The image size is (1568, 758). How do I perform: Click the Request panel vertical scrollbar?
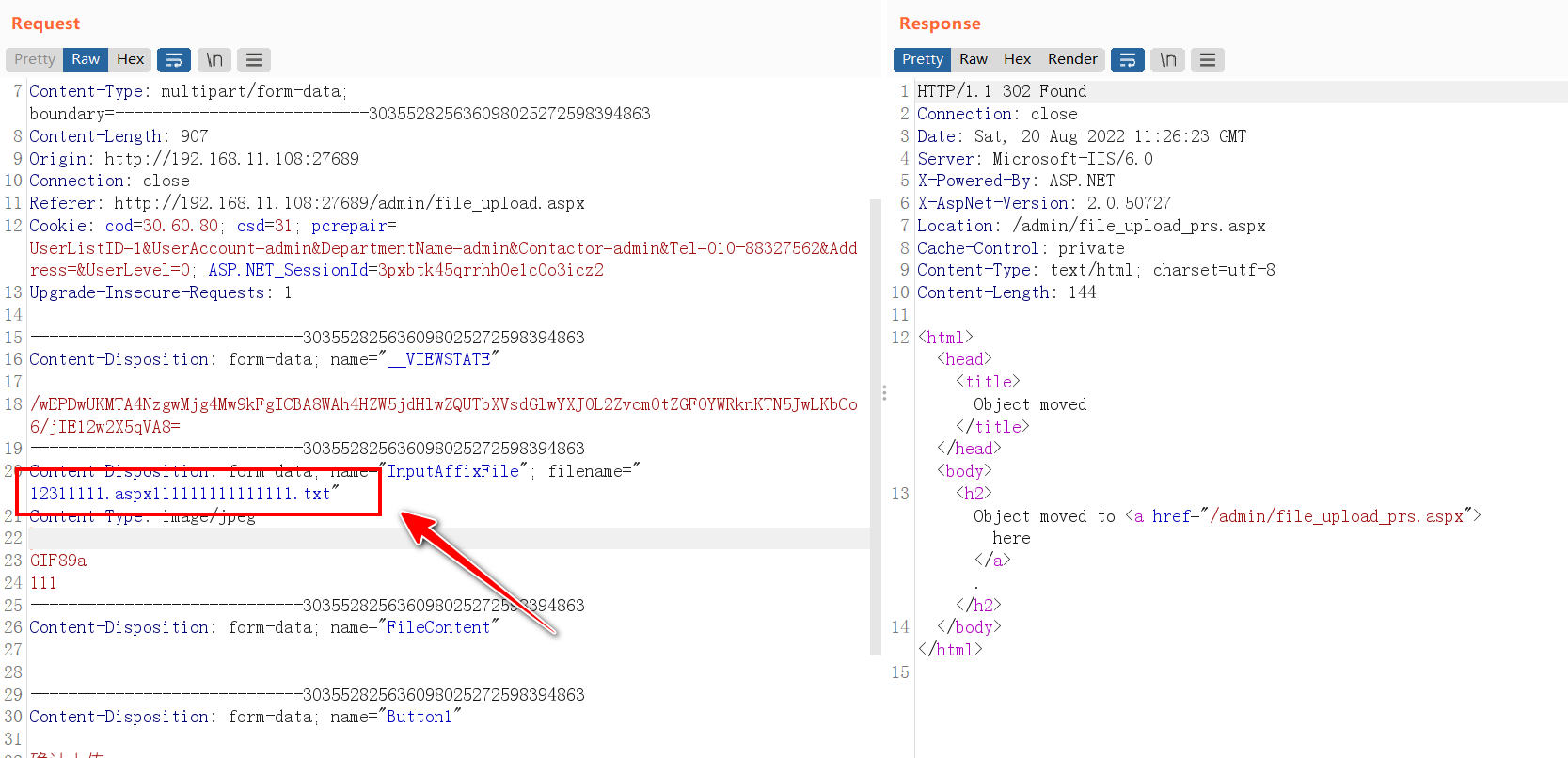(876, 427)
